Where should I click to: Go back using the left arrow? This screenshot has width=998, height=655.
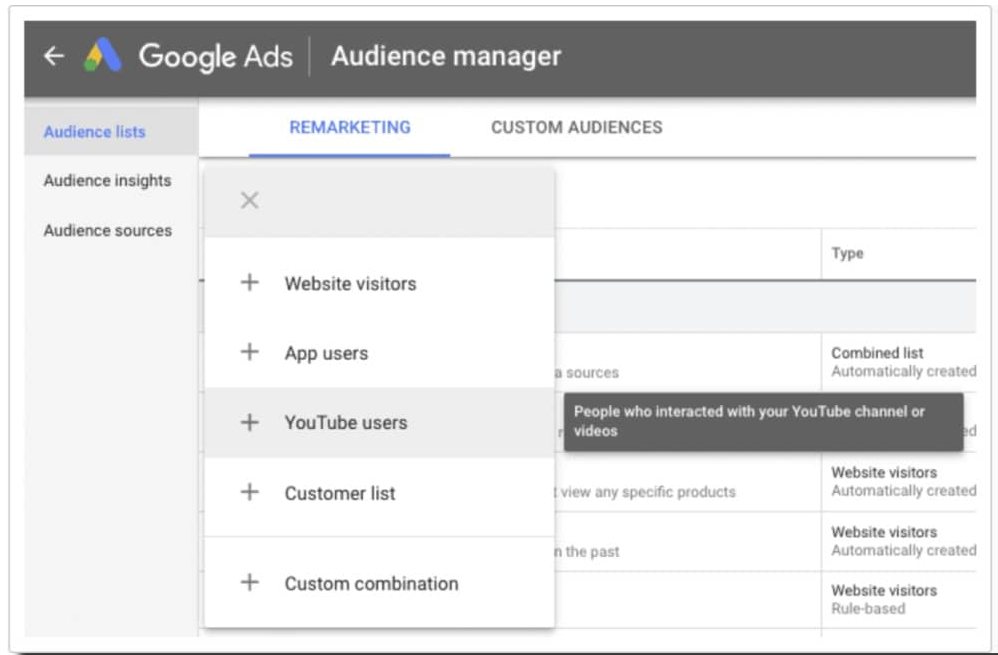point(53,56)
